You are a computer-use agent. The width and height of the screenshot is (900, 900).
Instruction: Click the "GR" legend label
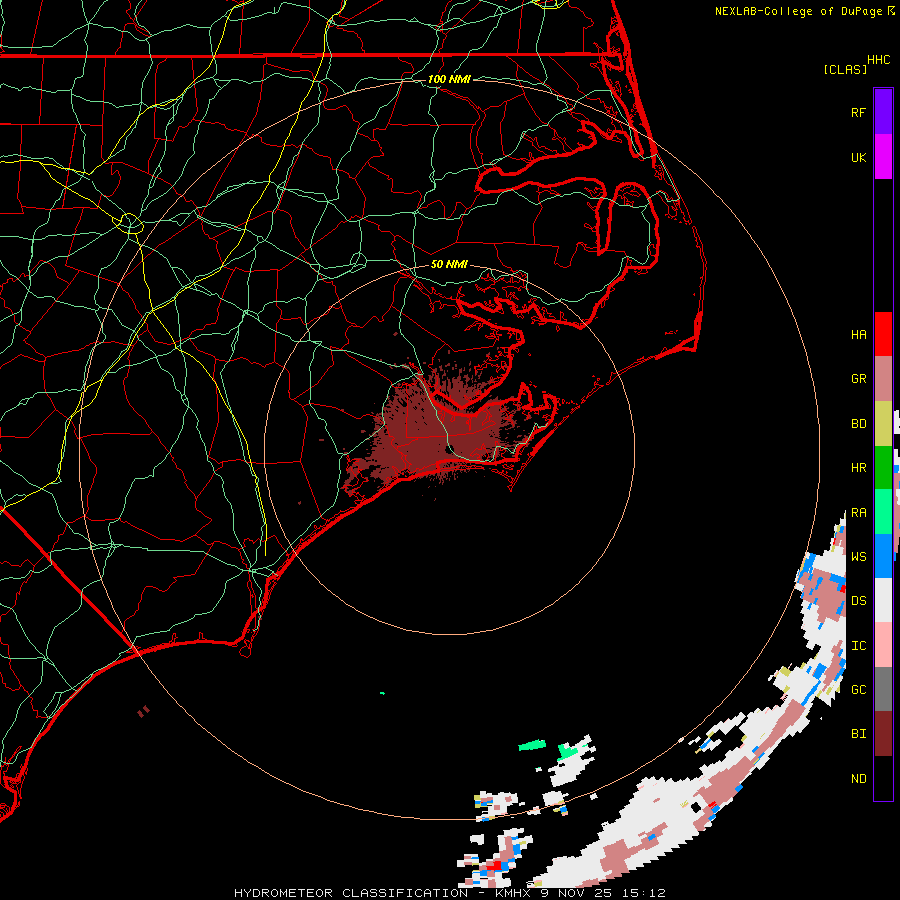[x=858, y=379]
